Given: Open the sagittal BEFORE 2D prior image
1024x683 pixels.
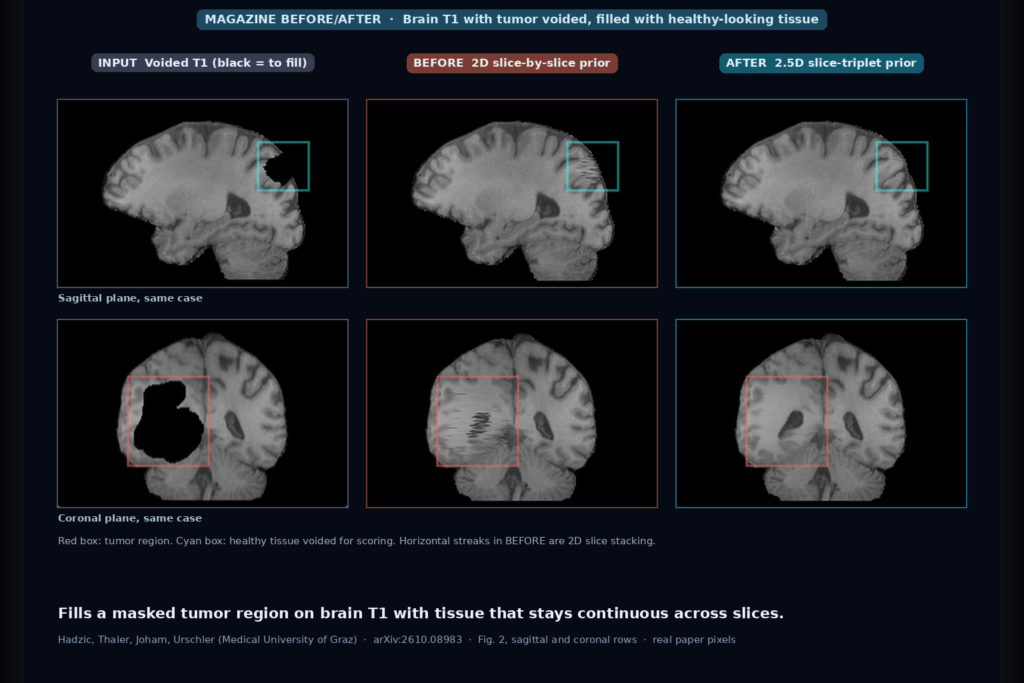Looking at the screenshot, I should (512, 193).
